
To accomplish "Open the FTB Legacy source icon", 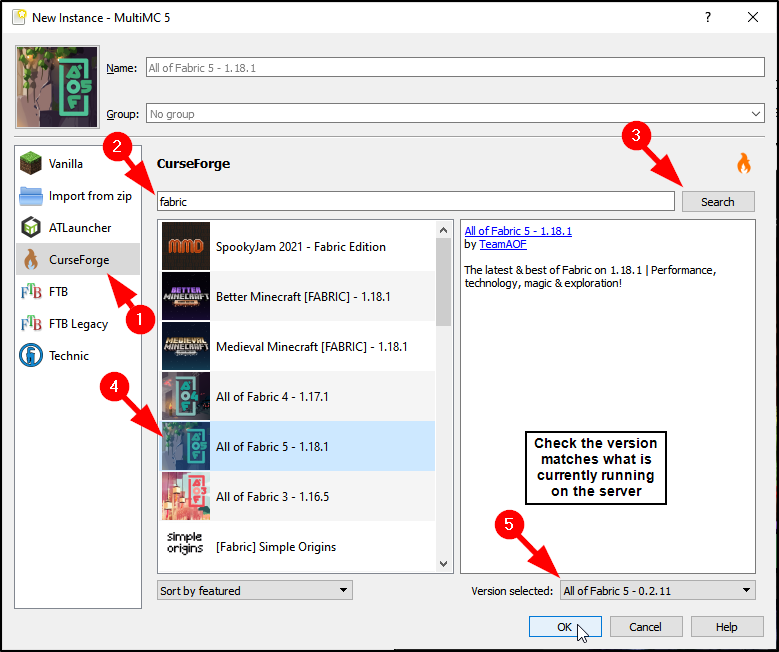I will point(31,324).
